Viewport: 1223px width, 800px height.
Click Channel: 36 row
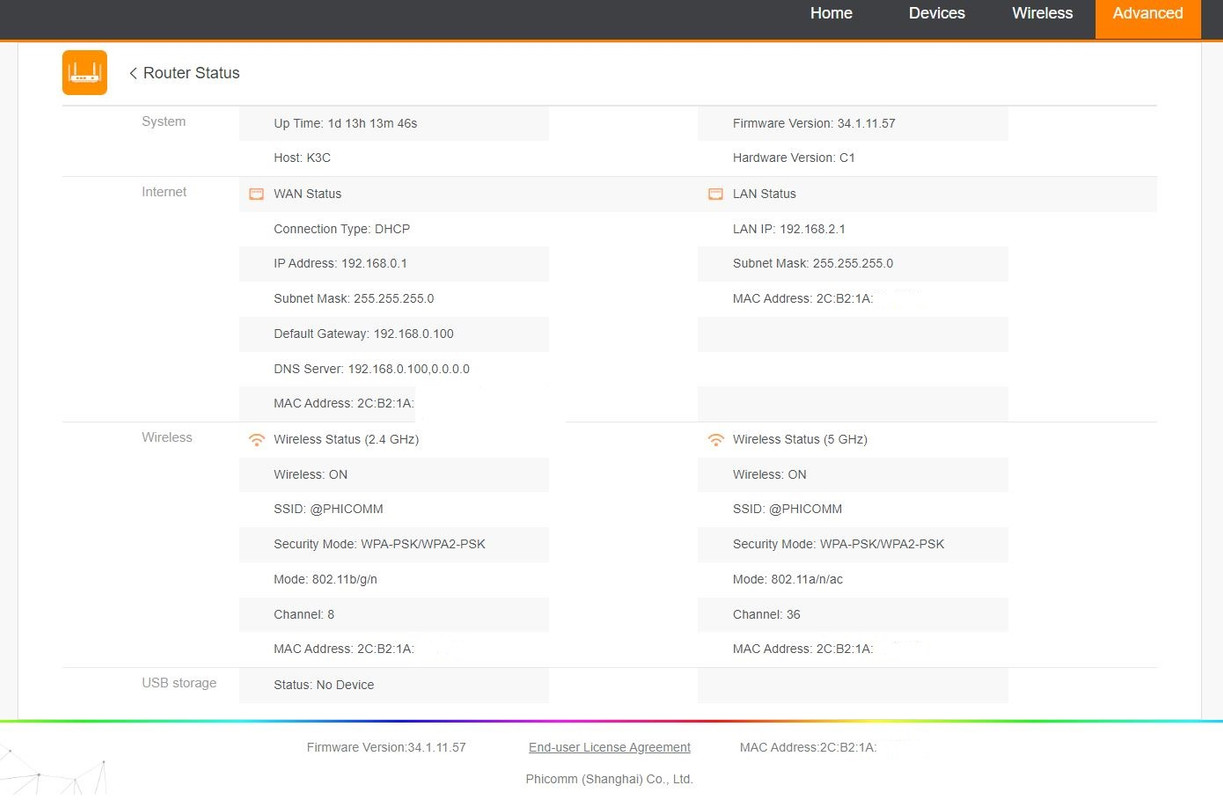pos(853,614)
